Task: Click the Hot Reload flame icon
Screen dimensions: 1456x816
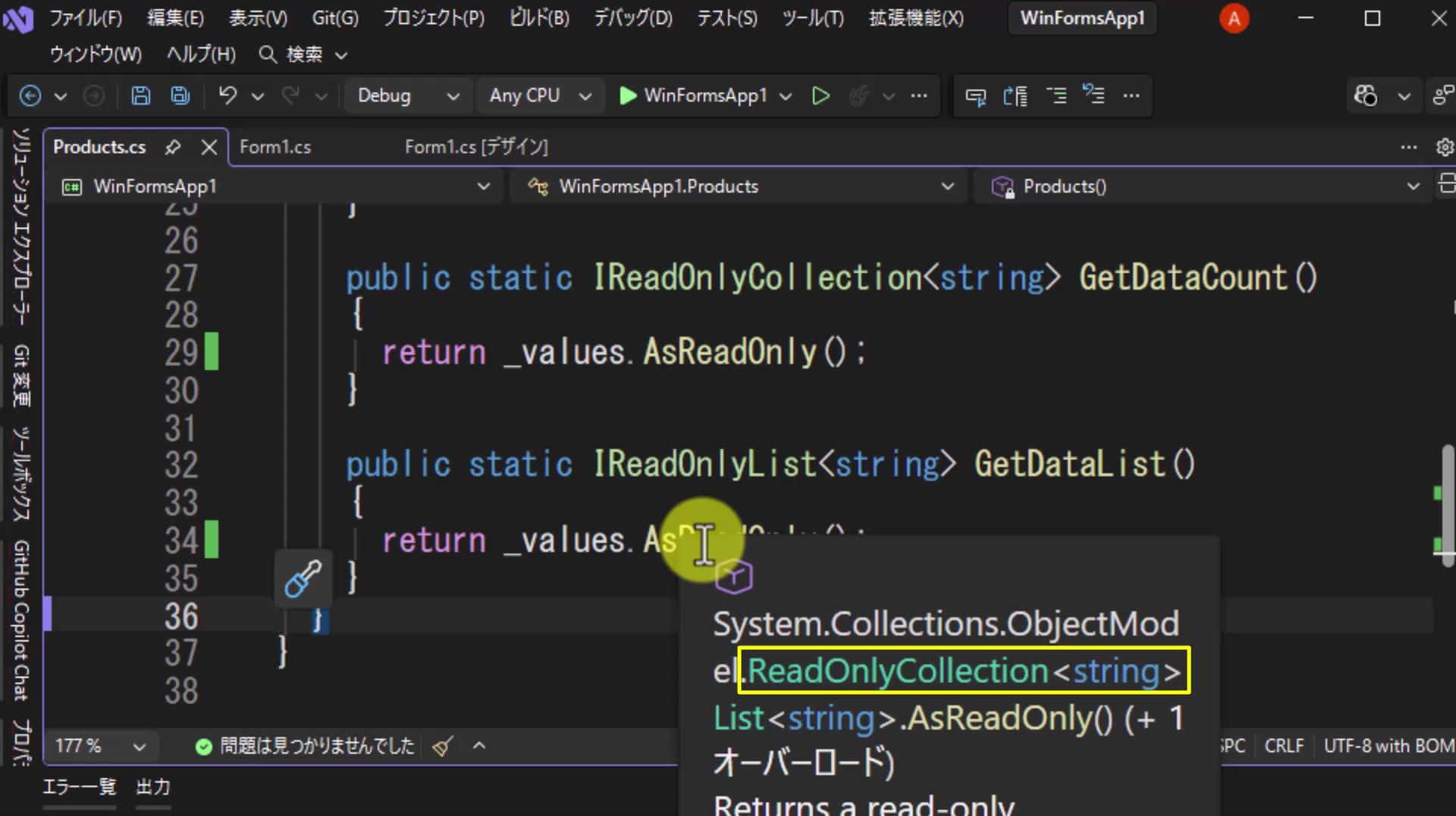Action: point(858,96)
